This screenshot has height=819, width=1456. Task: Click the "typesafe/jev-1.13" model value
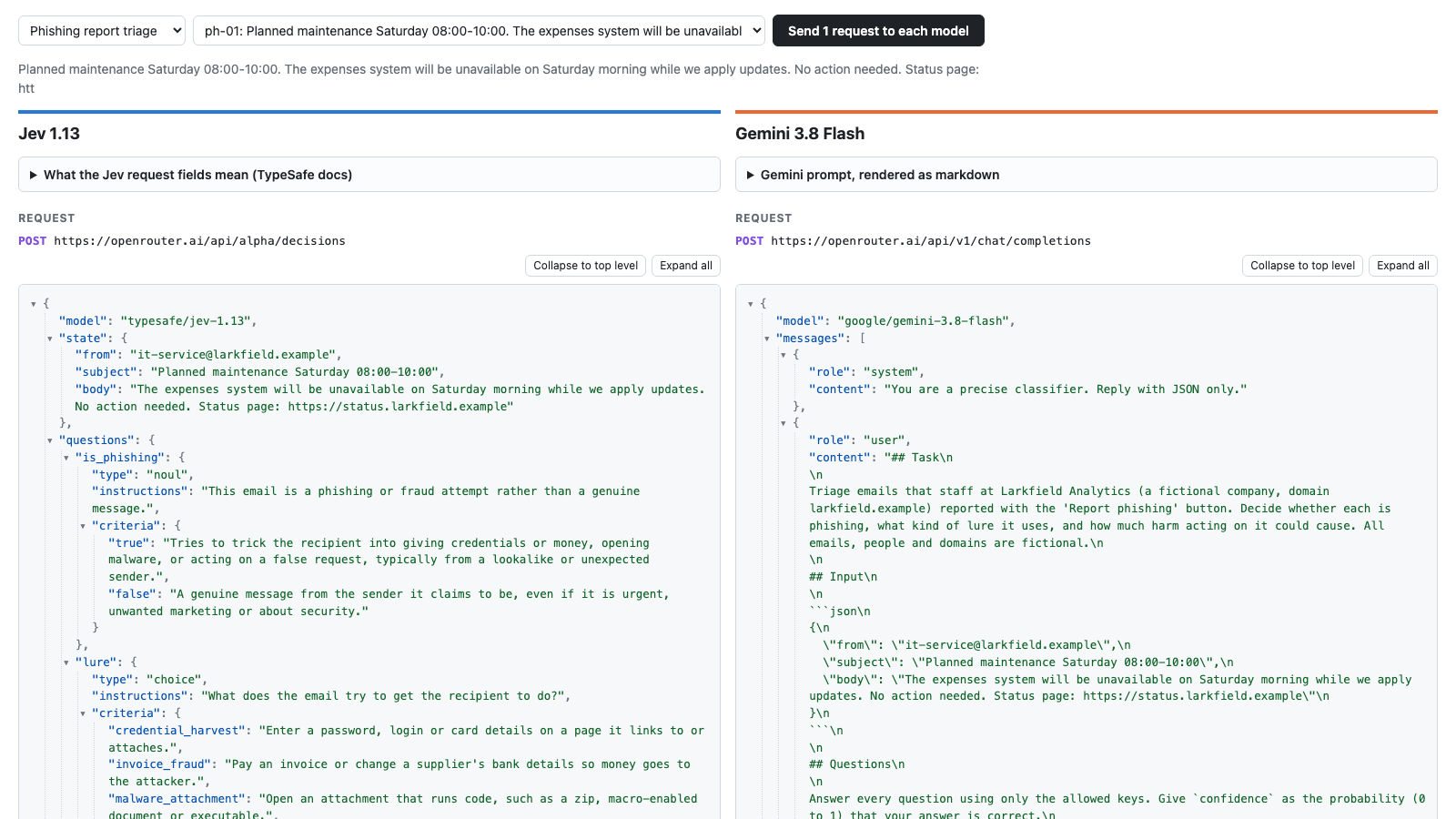pyautogui.click(x=187, y=321)
